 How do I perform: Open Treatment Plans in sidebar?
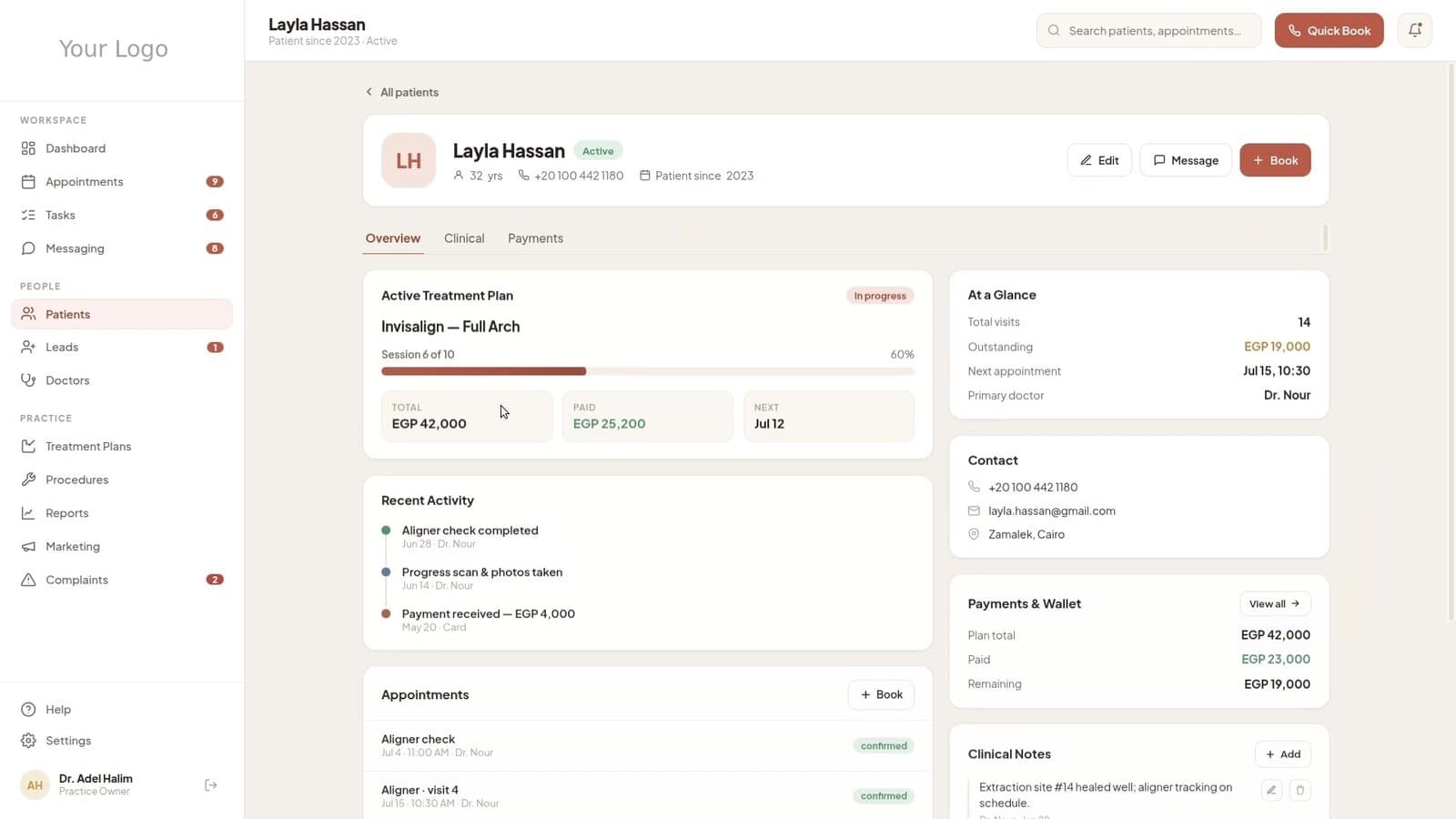122,446
